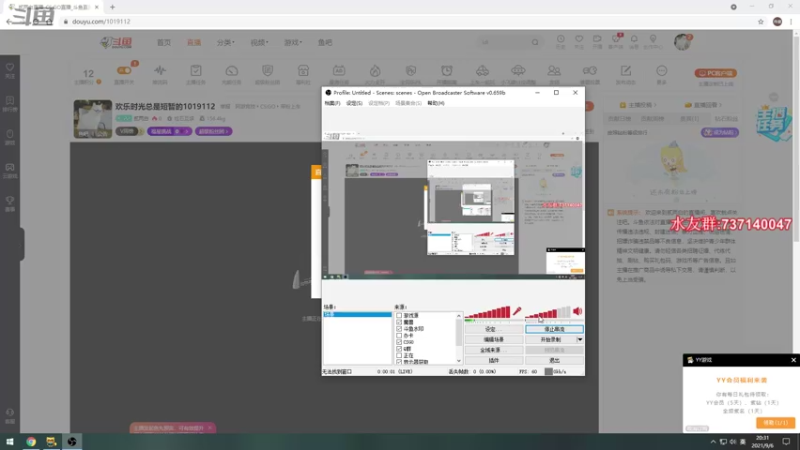Click the 全域来源... button in OBS

pos(493,350)
